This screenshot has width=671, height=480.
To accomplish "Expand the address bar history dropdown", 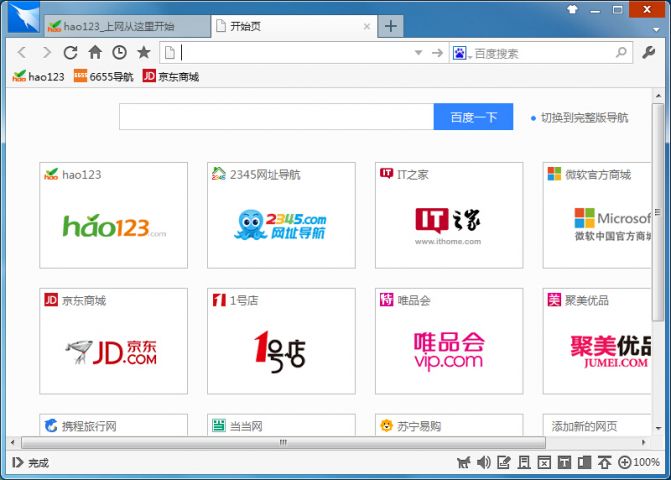I will [419, 52].
